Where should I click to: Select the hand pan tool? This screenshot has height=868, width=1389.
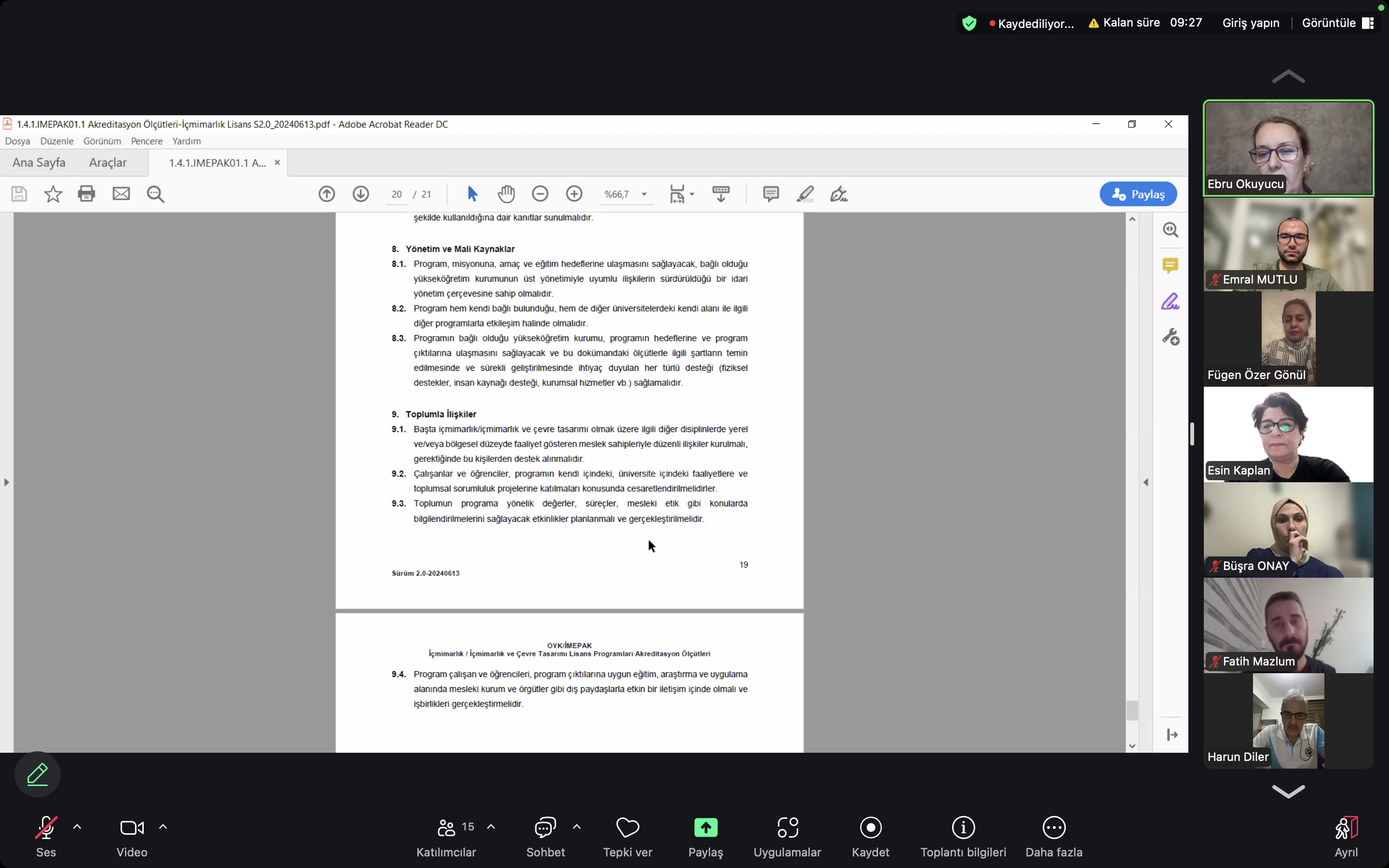point(505,194)
